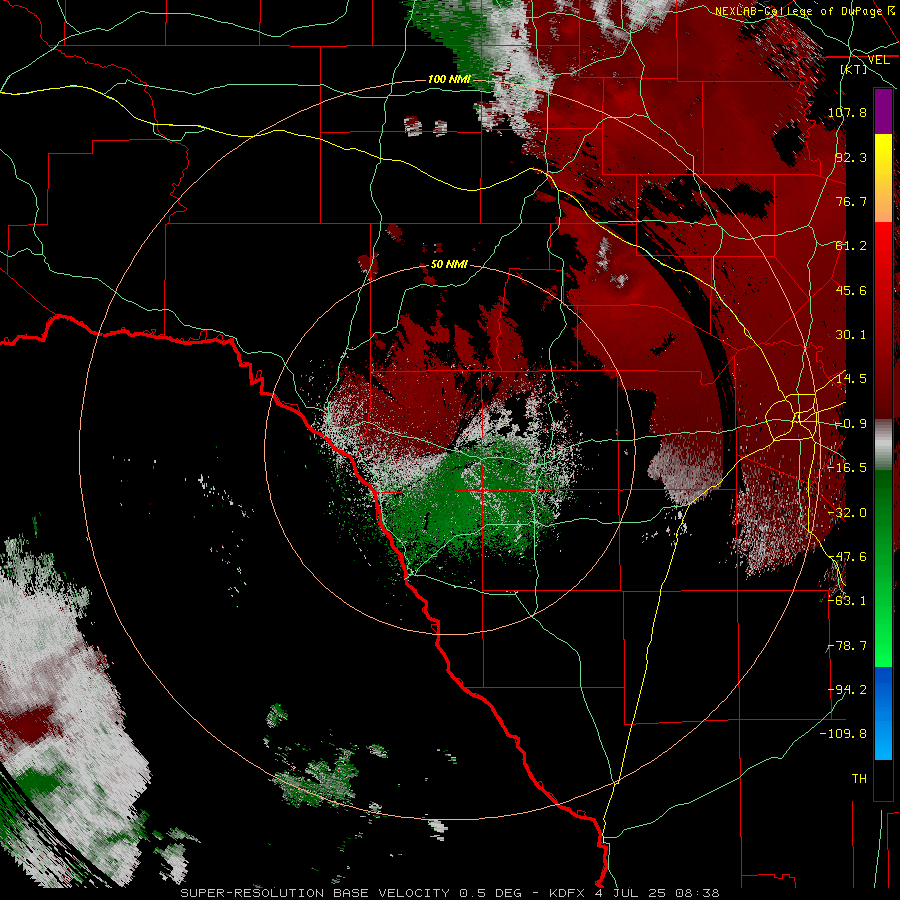Image resolution: width=900 pixels, height=900 pixels.
Task: Pick the -109.8 scale value
Action: [x=843, y=734]
